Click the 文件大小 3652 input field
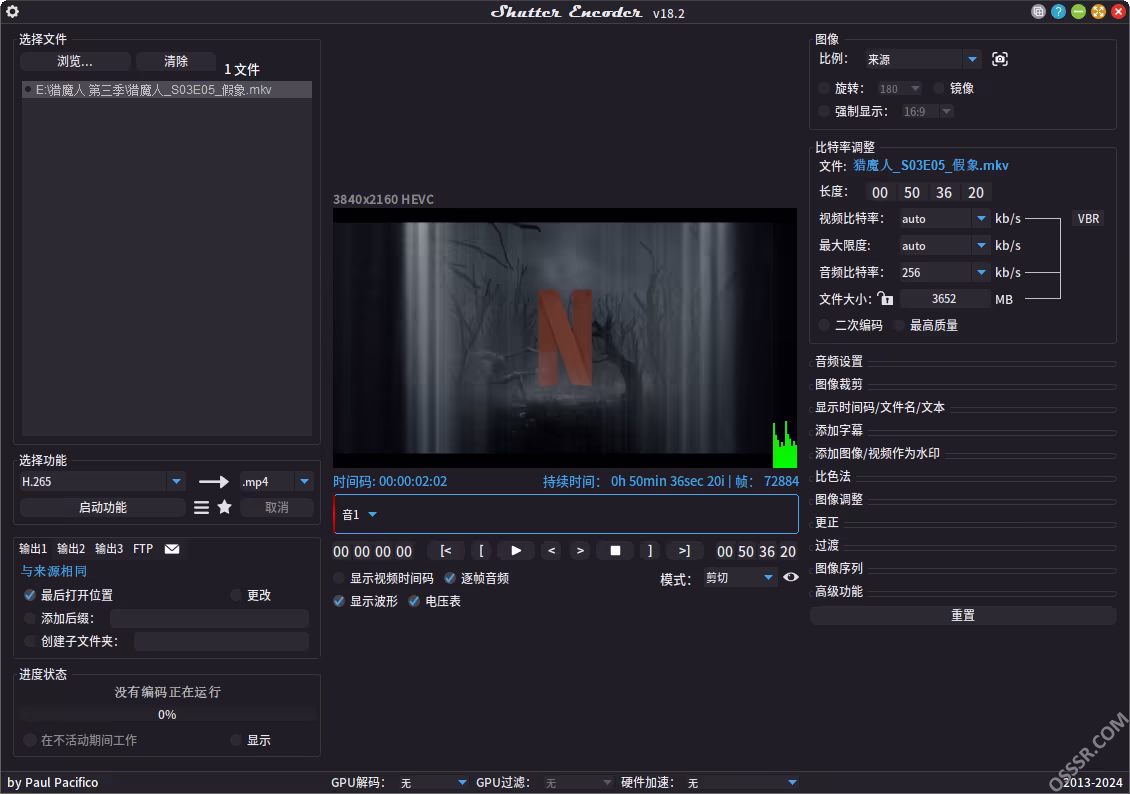This screenshot has height=794, width=1130. [x=944, y=298]
